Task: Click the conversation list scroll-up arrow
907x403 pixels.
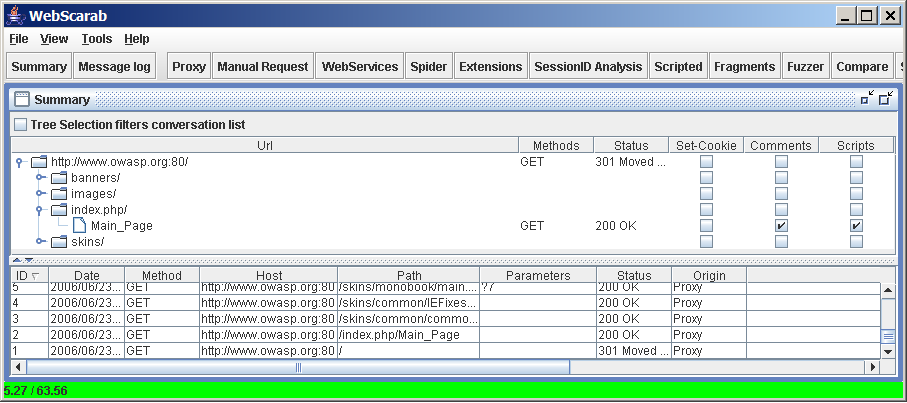Action: coord(888,290)
